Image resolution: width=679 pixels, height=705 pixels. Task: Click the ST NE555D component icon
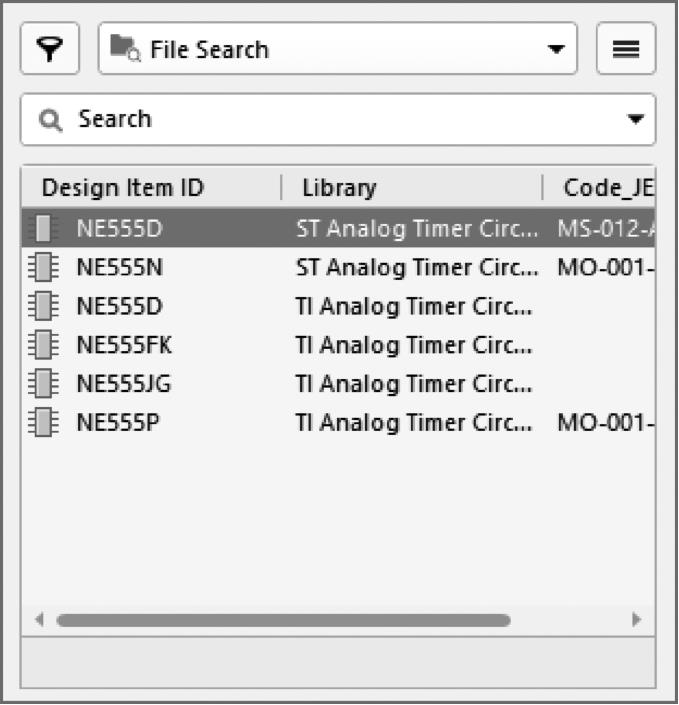click(x=42, y=229)
